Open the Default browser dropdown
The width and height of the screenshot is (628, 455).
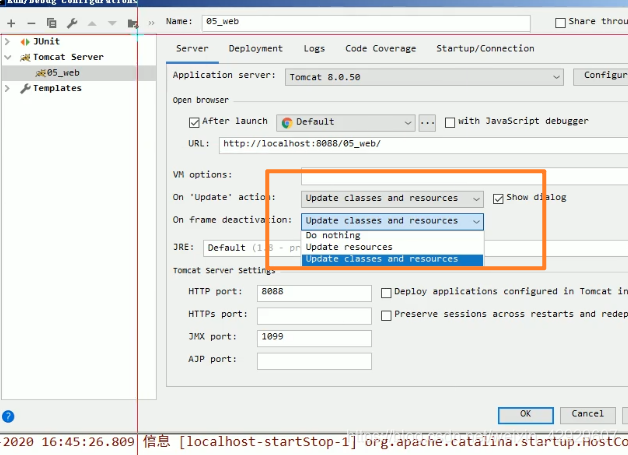coord(346,123)
